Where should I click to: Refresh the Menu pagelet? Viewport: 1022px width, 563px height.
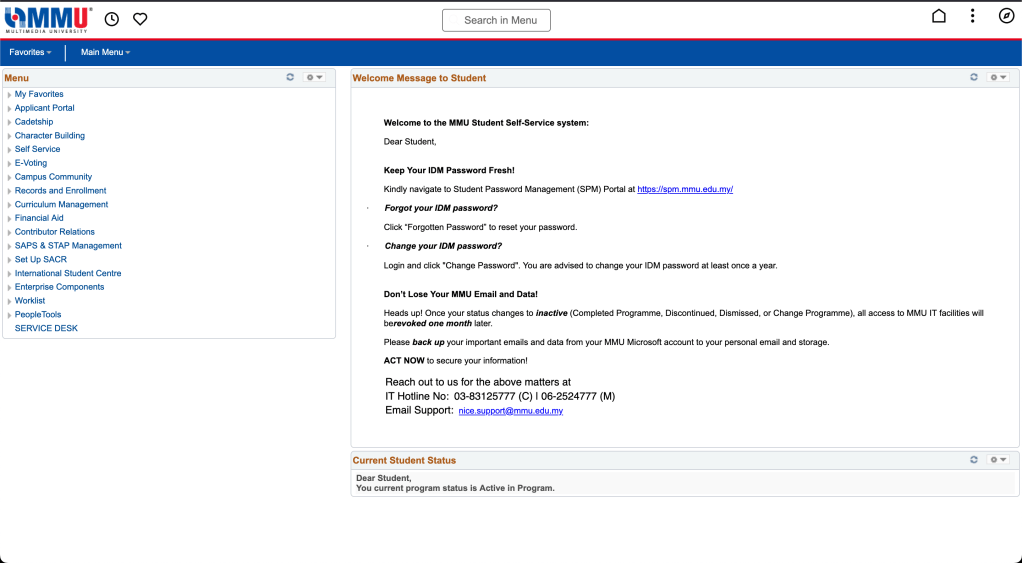coord(290,77)
